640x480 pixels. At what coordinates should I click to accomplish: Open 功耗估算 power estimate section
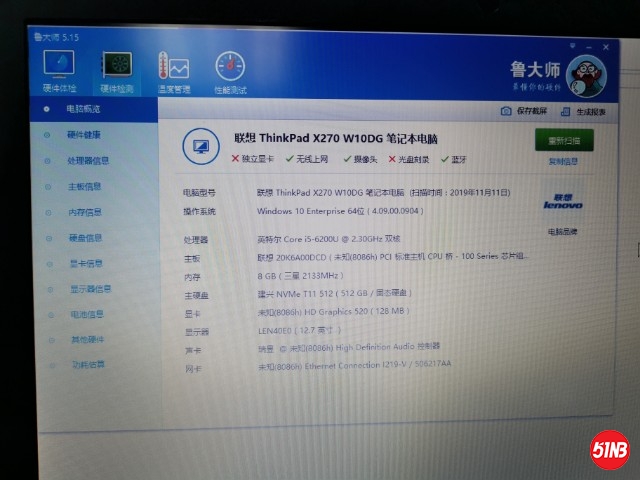[87, 364]
